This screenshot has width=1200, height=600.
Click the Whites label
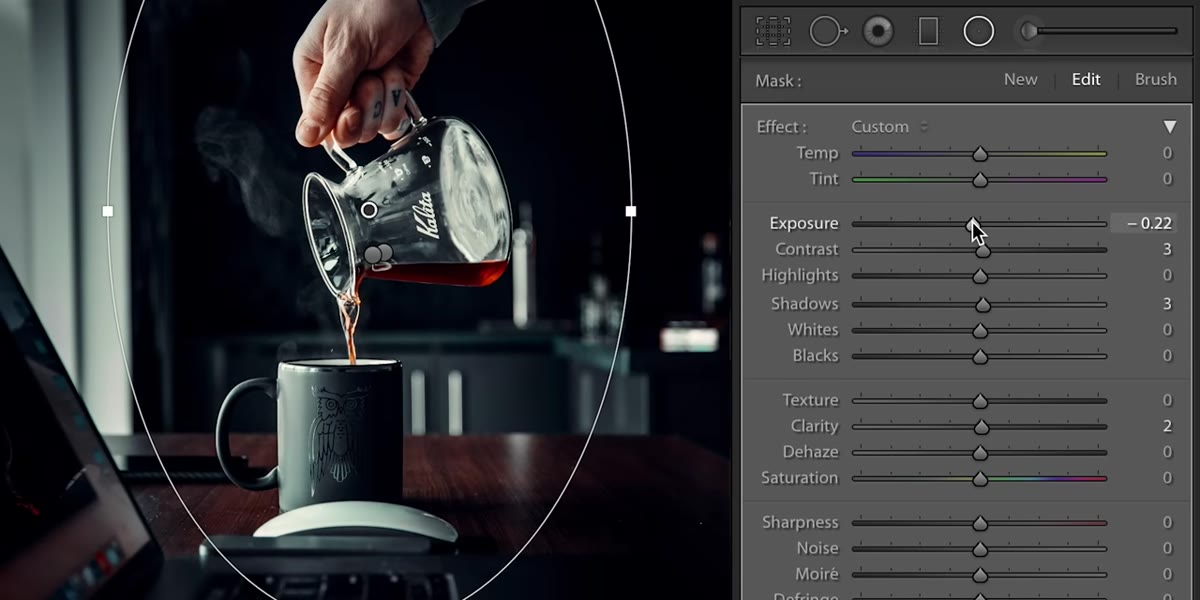click(x=813, y=330)
